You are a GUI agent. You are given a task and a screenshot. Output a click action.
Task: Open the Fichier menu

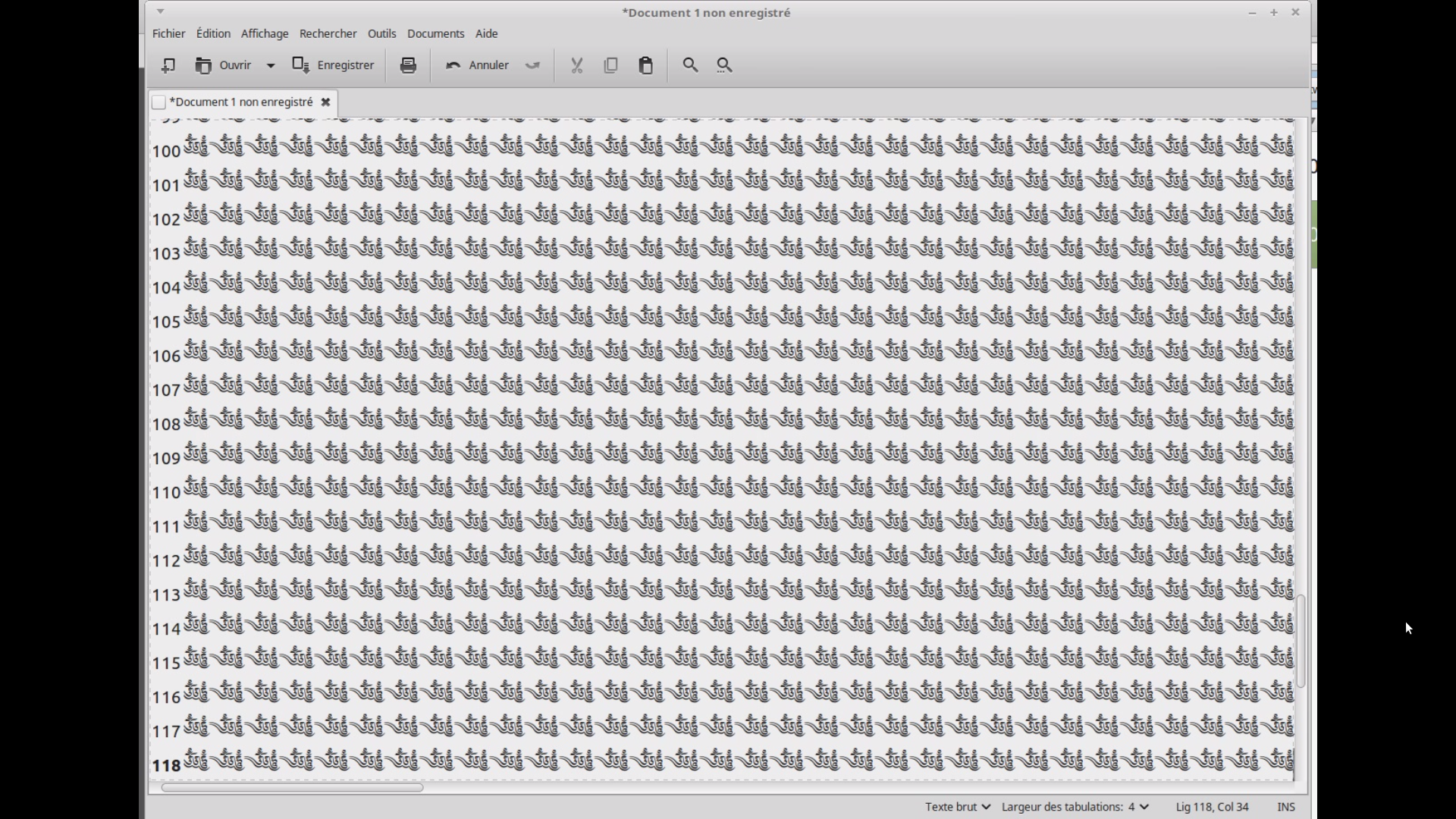[168, 33]
